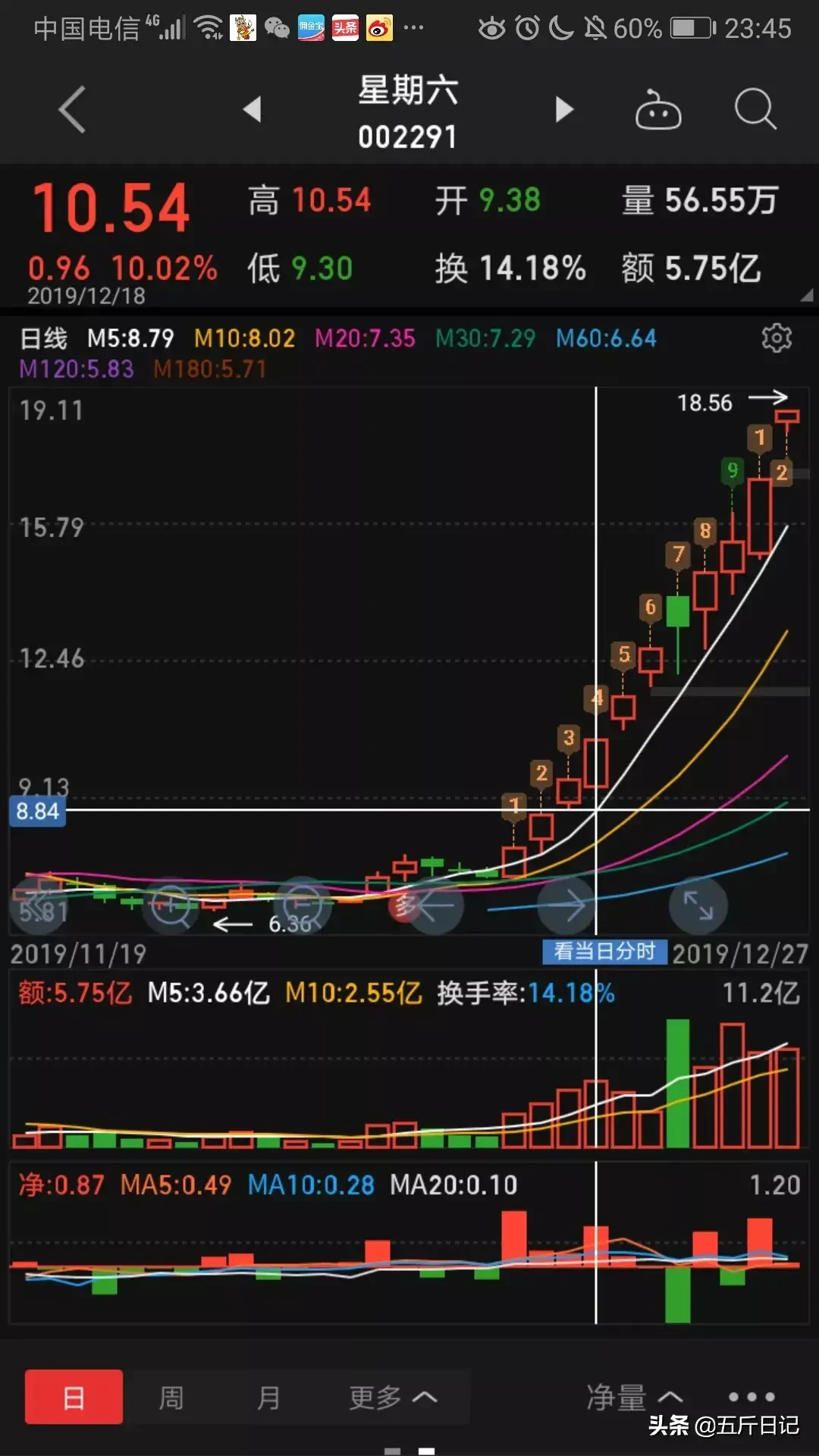Tap the 换 14.18% turnover value
Image resolution: width=819 pixels, height=1456 pixels.
510,268
